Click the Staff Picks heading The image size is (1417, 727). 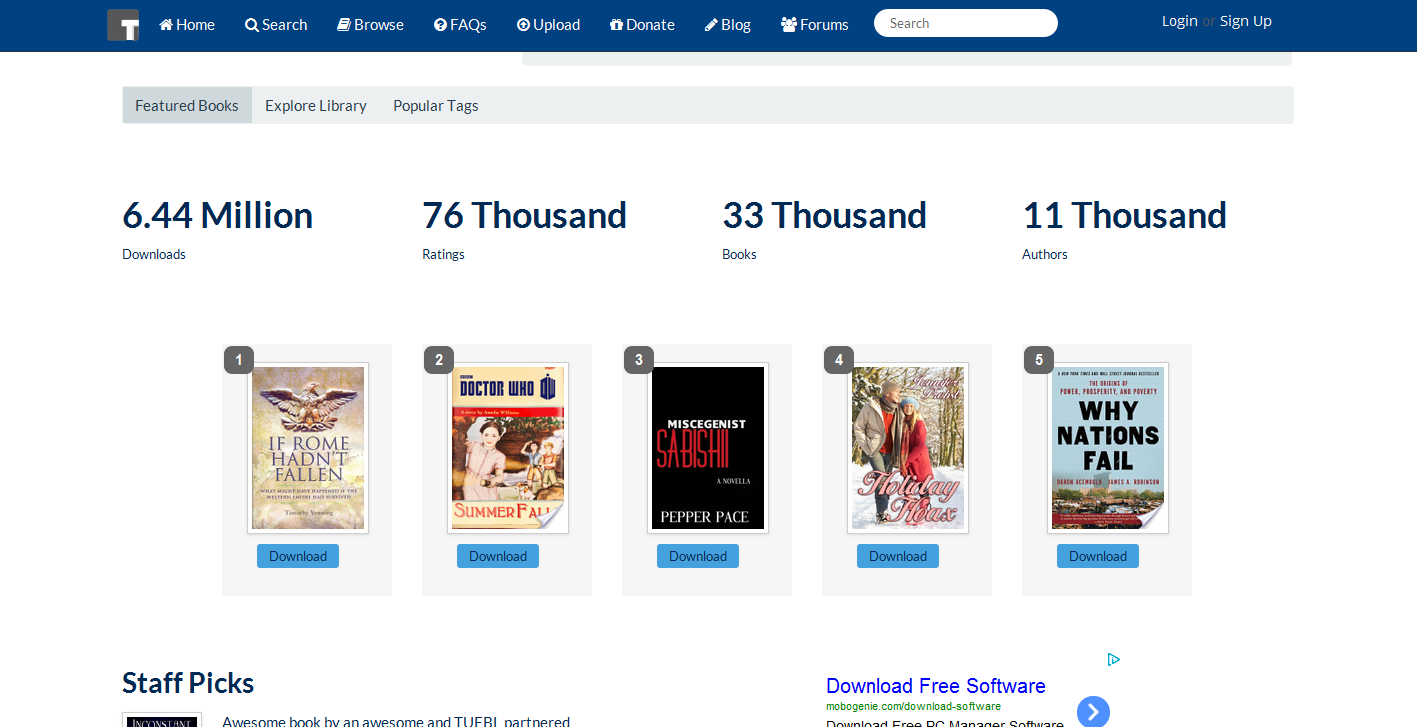(188, 683)
